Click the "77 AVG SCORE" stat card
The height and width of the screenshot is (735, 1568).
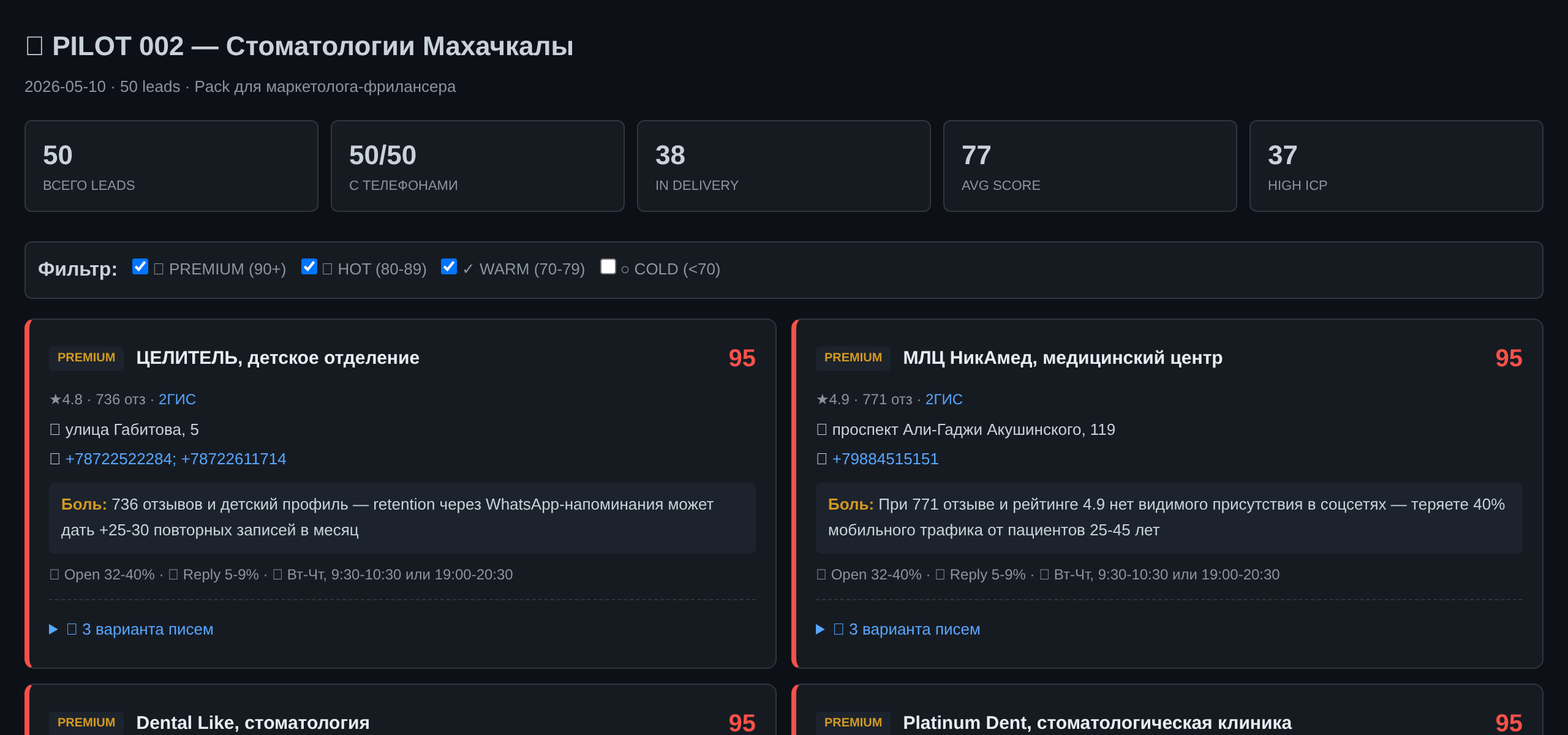click(x=1090, y=166)
